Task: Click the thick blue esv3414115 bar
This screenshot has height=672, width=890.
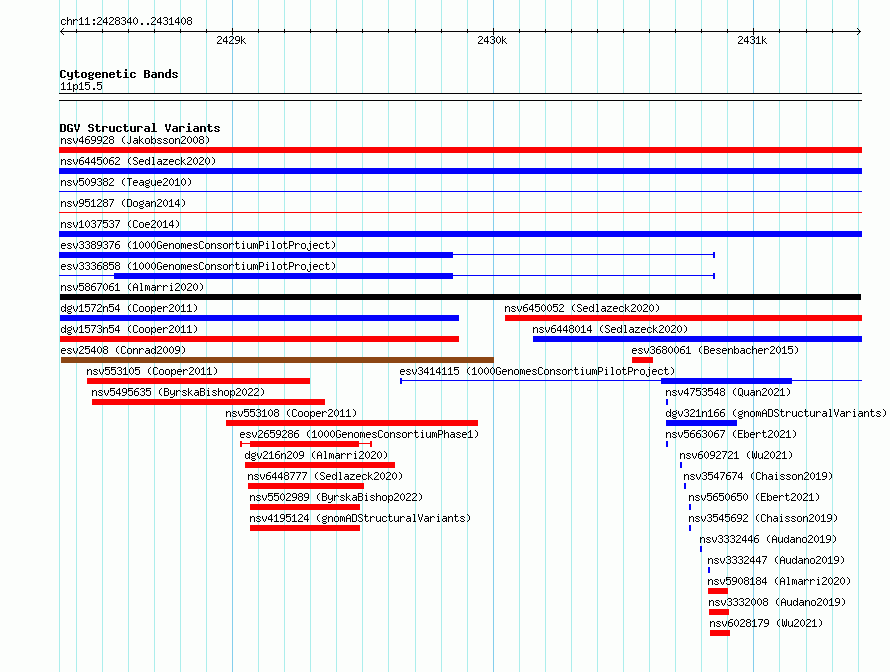Action: [x=727, y=381]
